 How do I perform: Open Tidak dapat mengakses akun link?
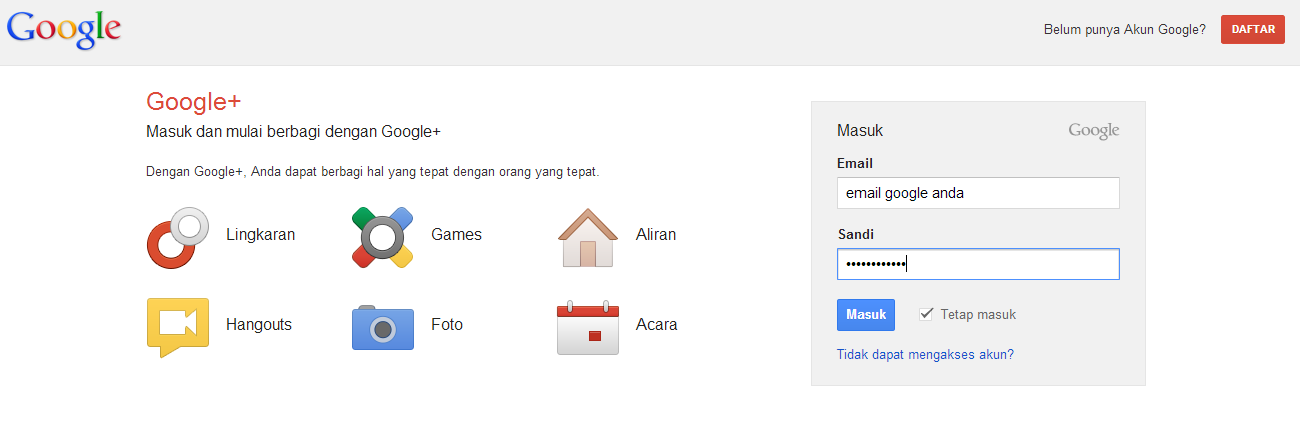[x=925, y=354]
